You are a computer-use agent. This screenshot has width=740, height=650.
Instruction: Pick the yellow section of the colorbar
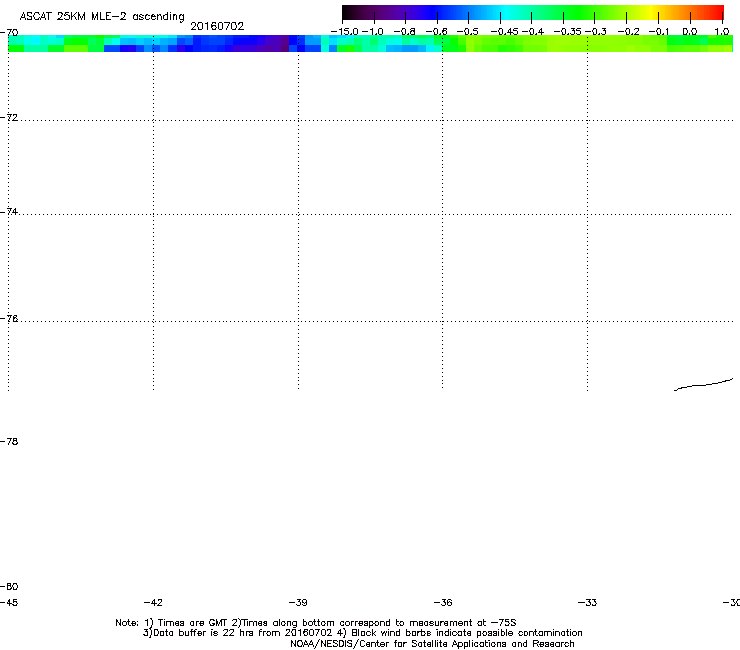(x=651, y=12)
